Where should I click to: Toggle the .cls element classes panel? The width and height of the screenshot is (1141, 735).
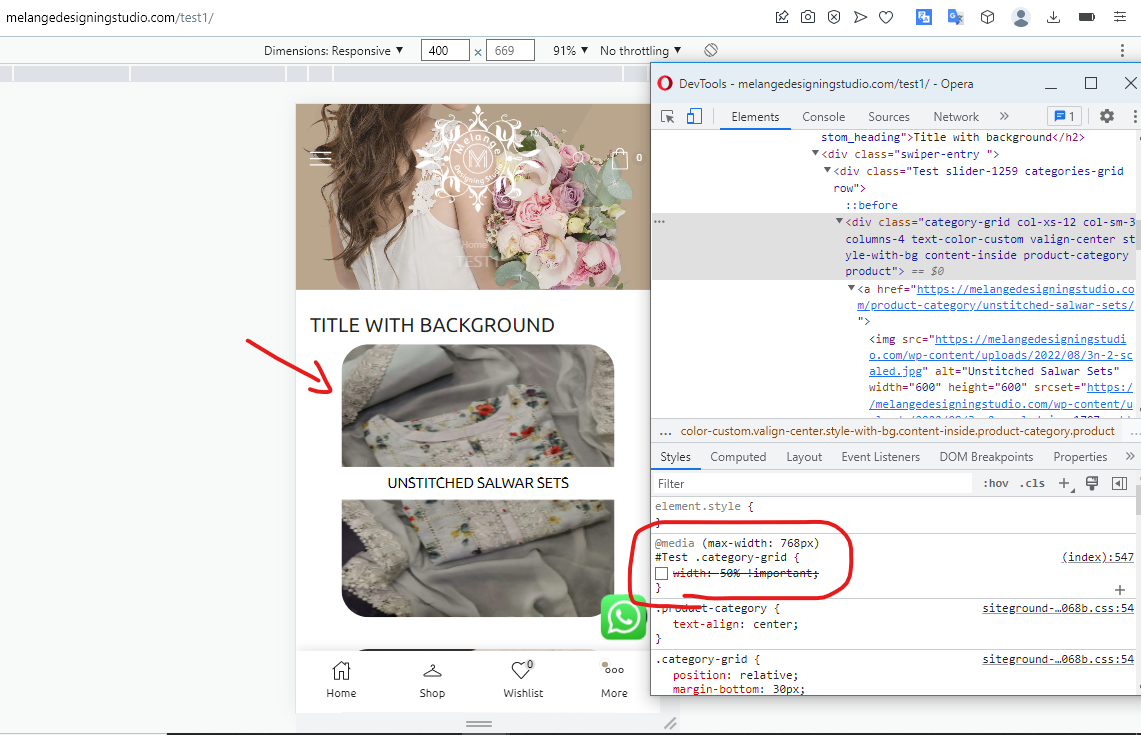coord(1033,483)
